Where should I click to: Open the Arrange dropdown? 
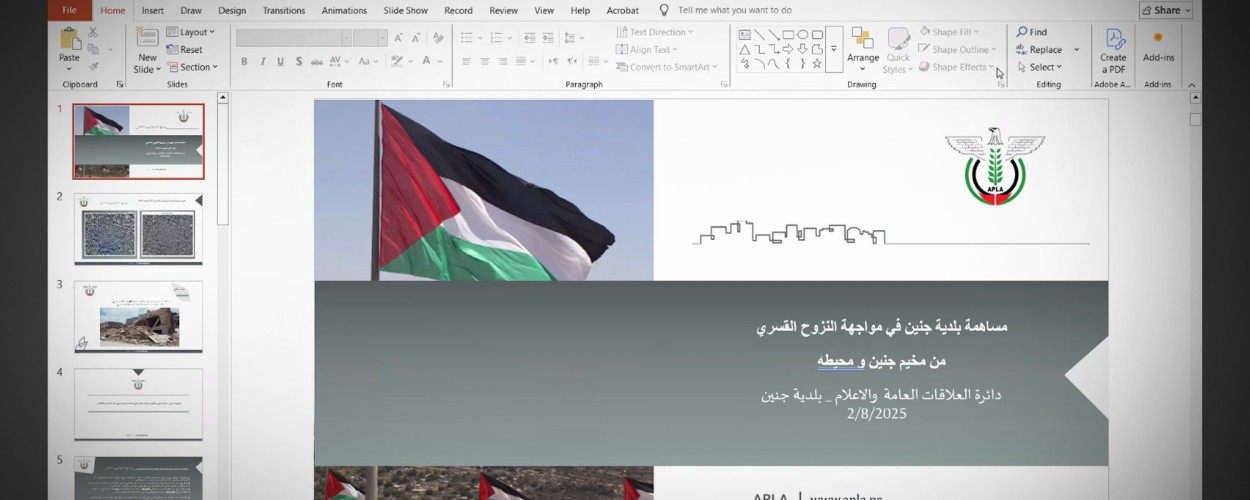(863, 49)
